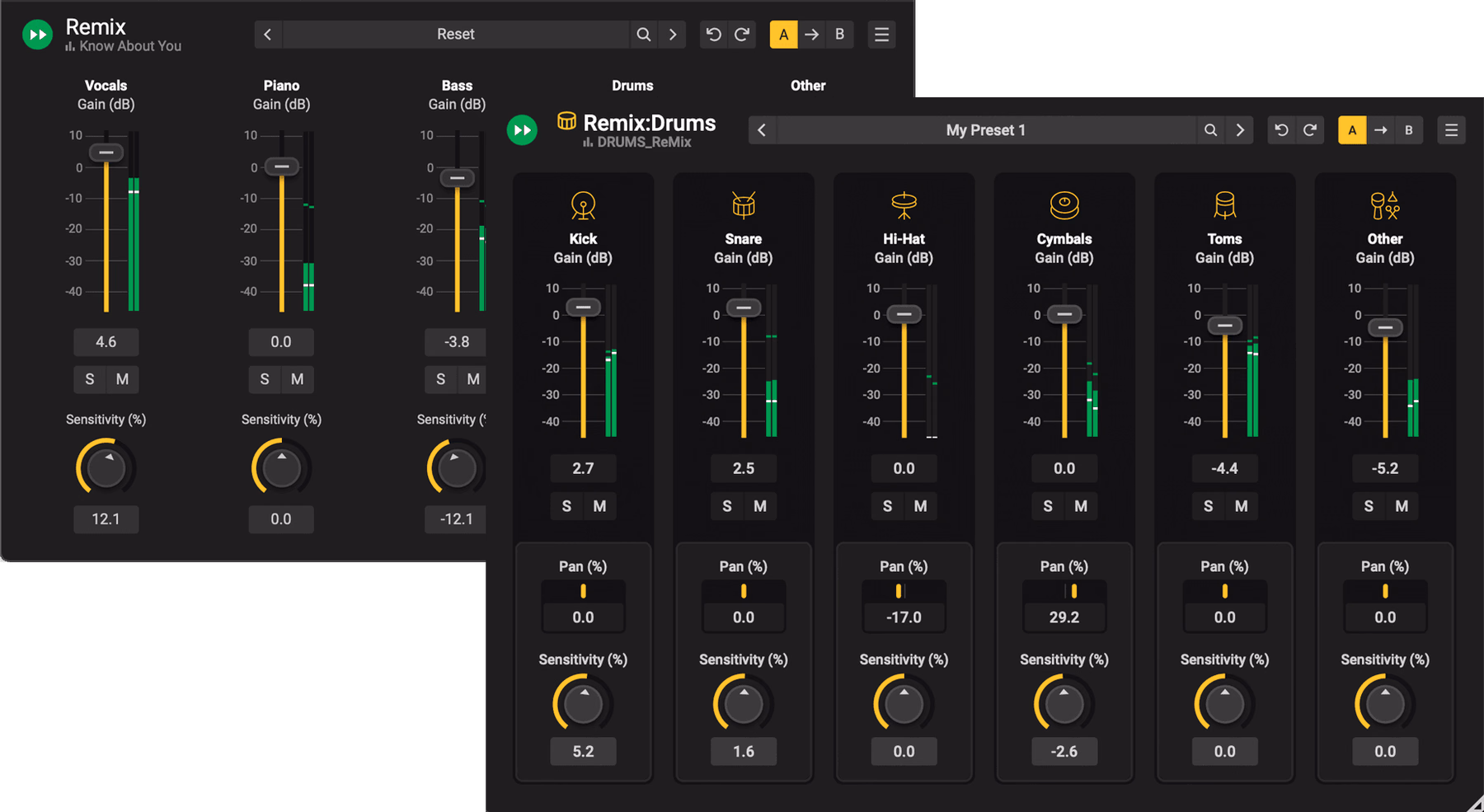Open the Reset preset list in Remix window
Image resolution: width=1484 pixels, height=812 pixels.
coord(456,35)
